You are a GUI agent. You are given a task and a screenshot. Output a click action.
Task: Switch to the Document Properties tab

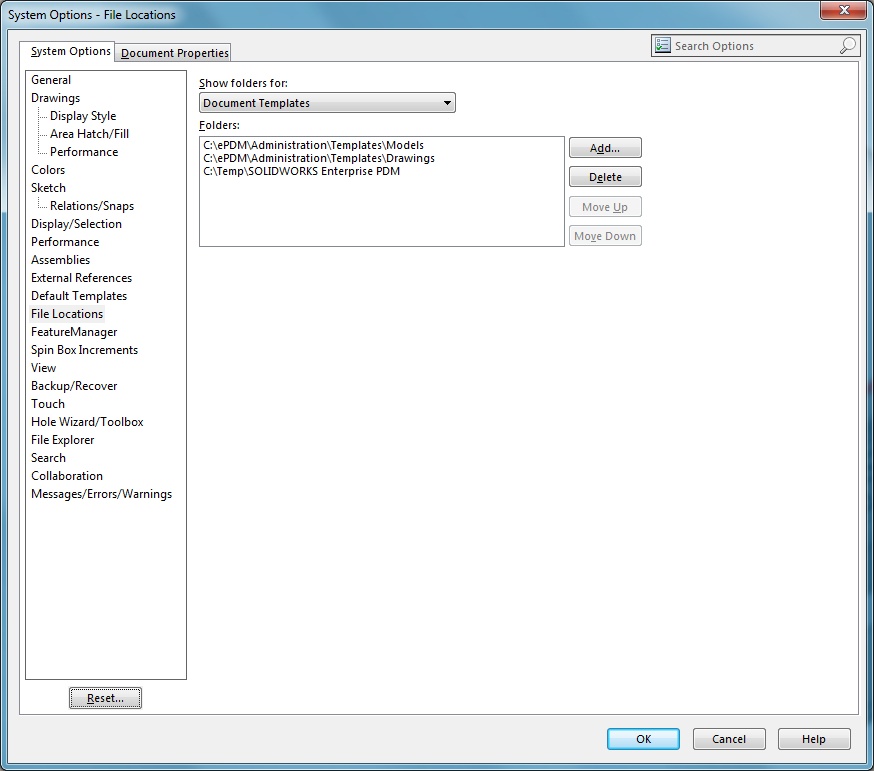click(174, 53)
